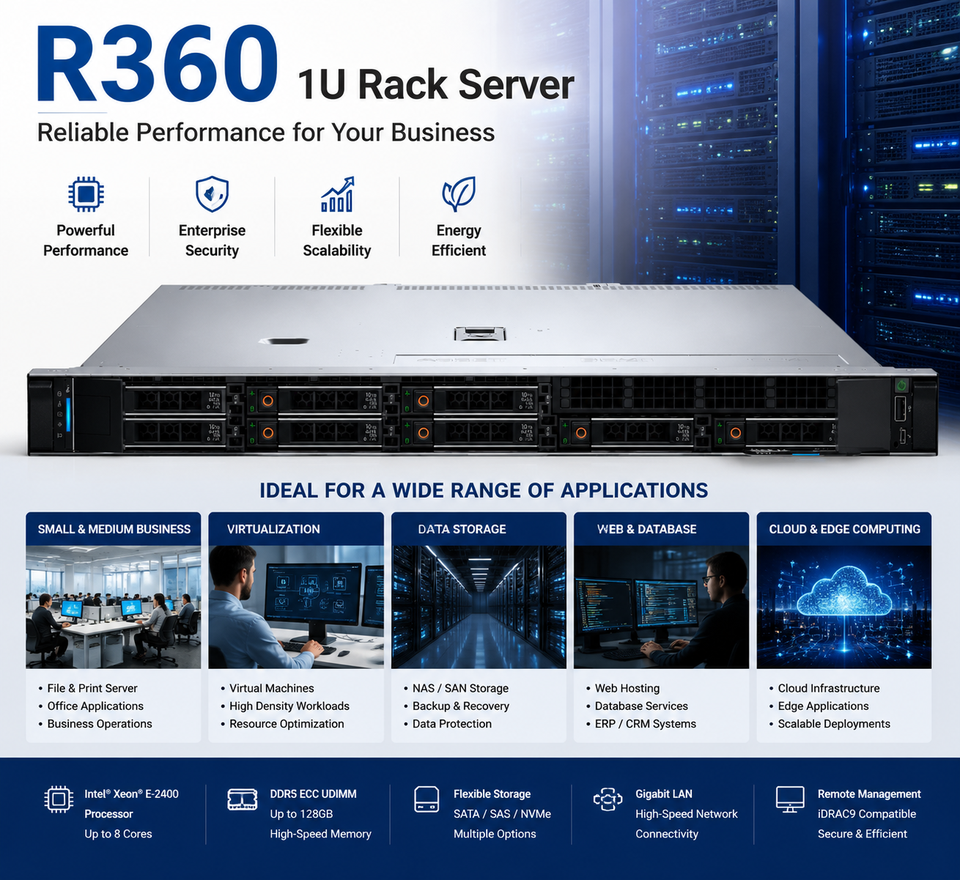
Task: Open the Web & Database developer image
Action: tap(661, 607)
